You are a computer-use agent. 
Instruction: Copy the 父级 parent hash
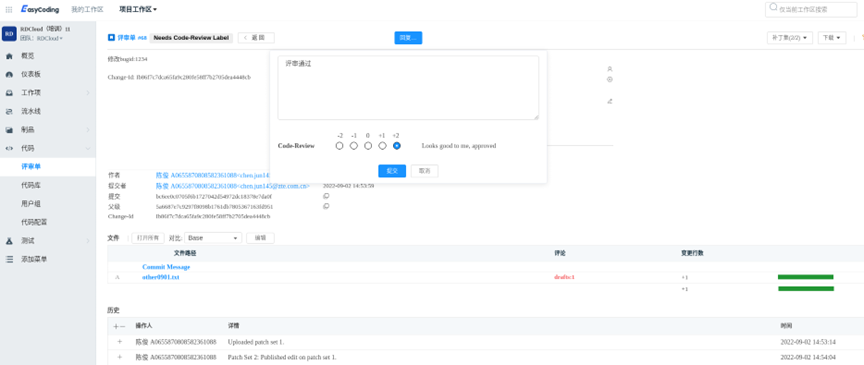(326, 206)
